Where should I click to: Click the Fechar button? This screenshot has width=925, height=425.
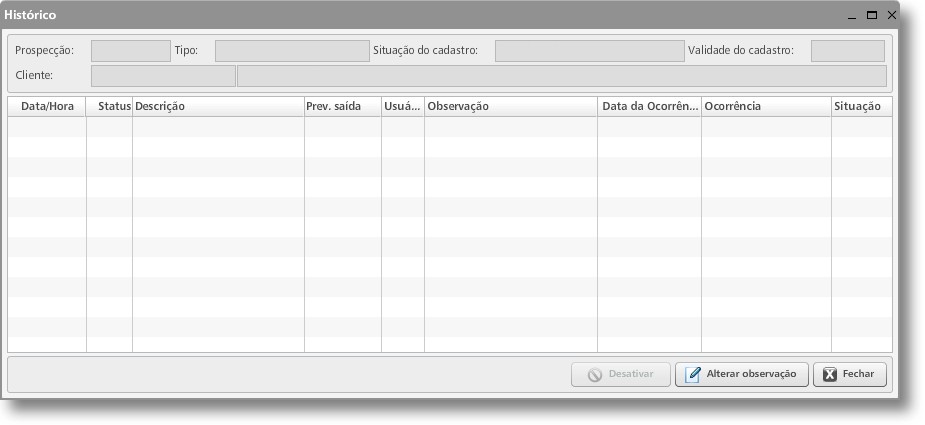coord(849,374)
